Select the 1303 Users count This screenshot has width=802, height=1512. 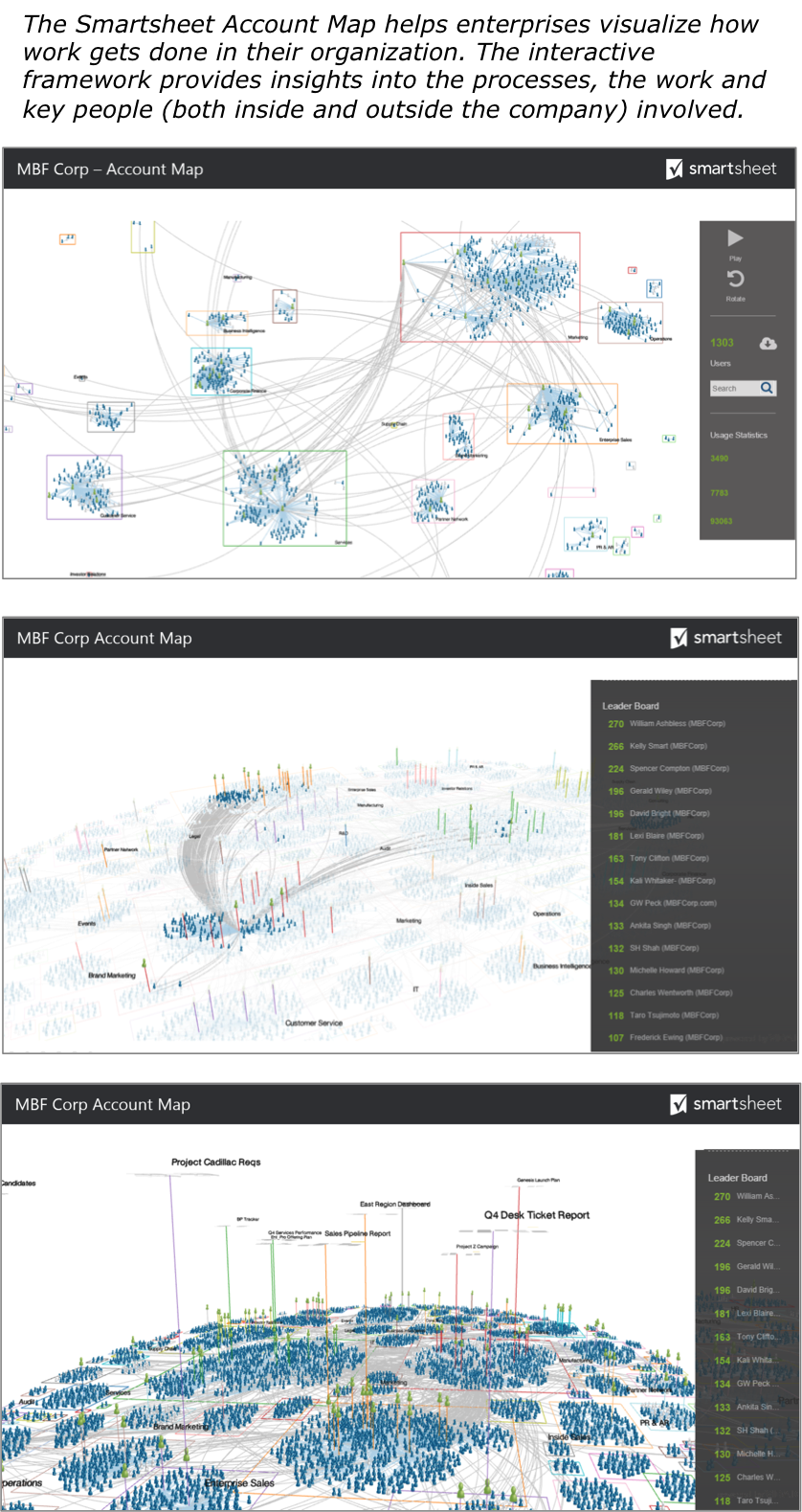pos(722,343)
